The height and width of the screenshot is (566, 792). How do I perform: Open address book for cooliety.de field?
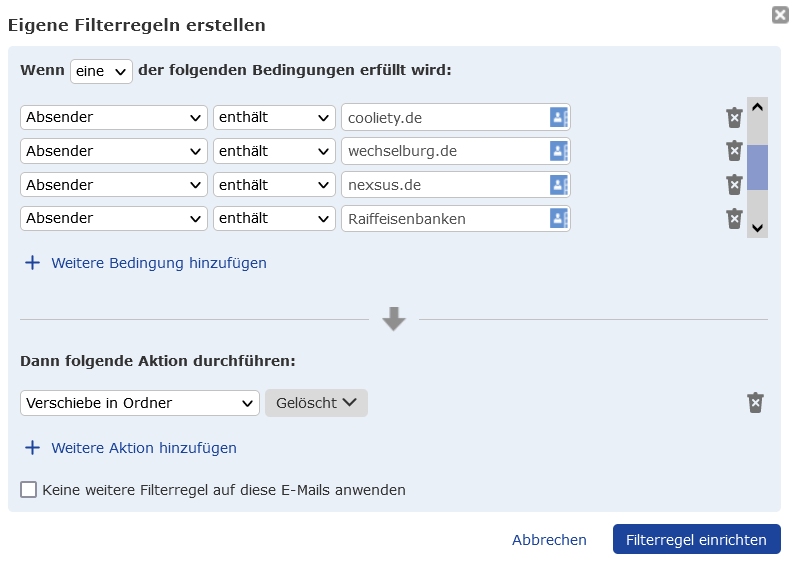[x=558, y=118]
